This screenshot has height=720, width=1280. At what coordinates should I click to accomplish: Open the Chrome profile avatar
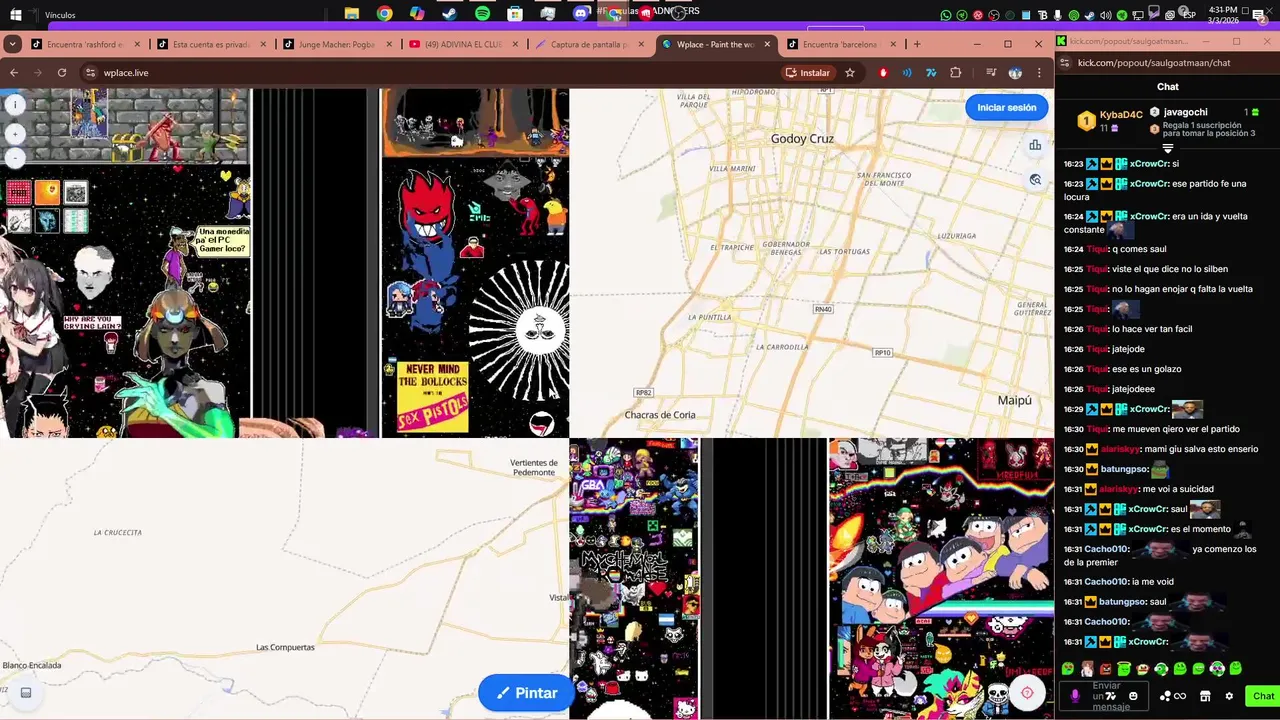coord(1015,73)
